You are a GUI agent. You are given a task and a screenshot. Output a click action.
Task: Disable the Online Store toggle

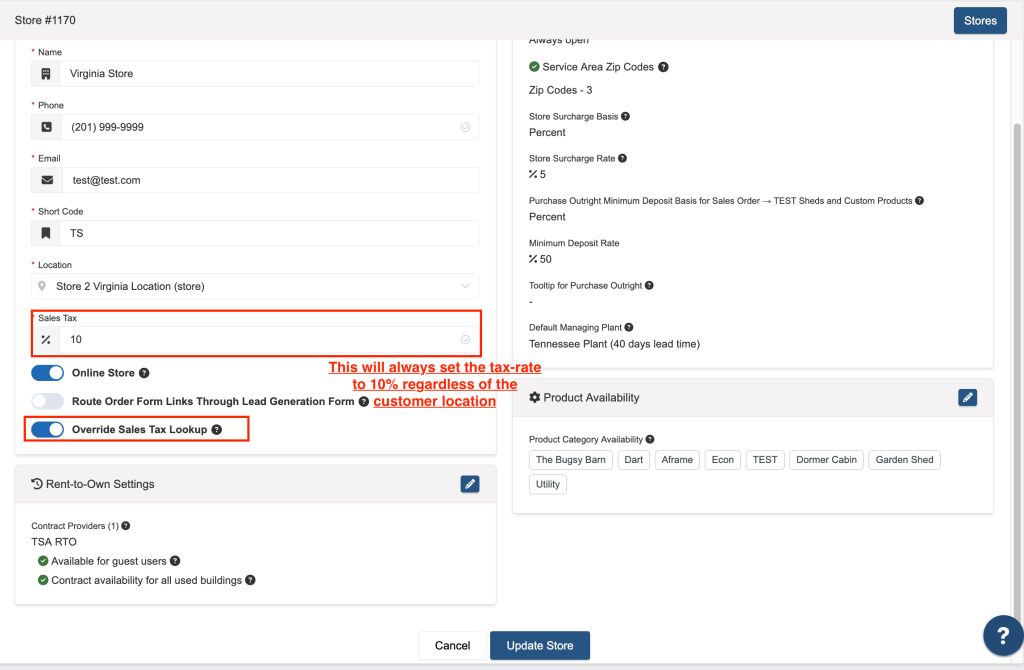(x=48, y=373)
